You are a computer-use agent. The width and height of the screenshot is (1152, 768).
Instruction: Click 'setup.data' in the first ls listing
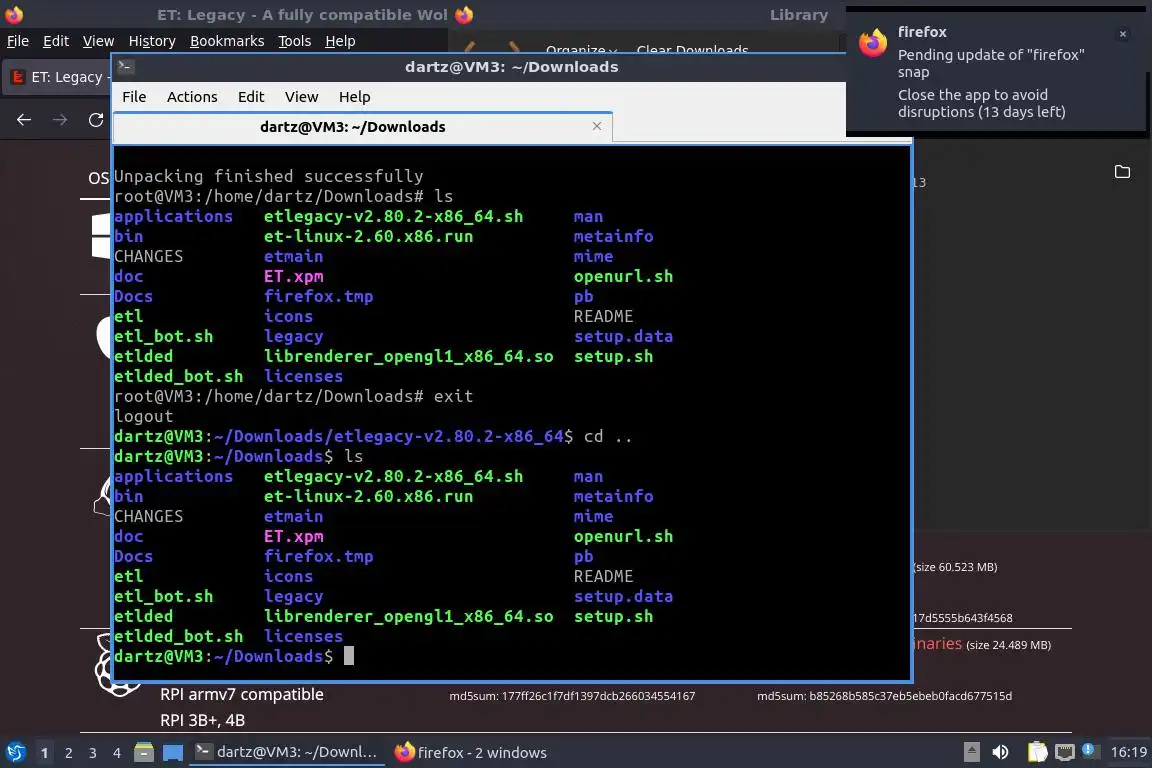pos(623,337)
